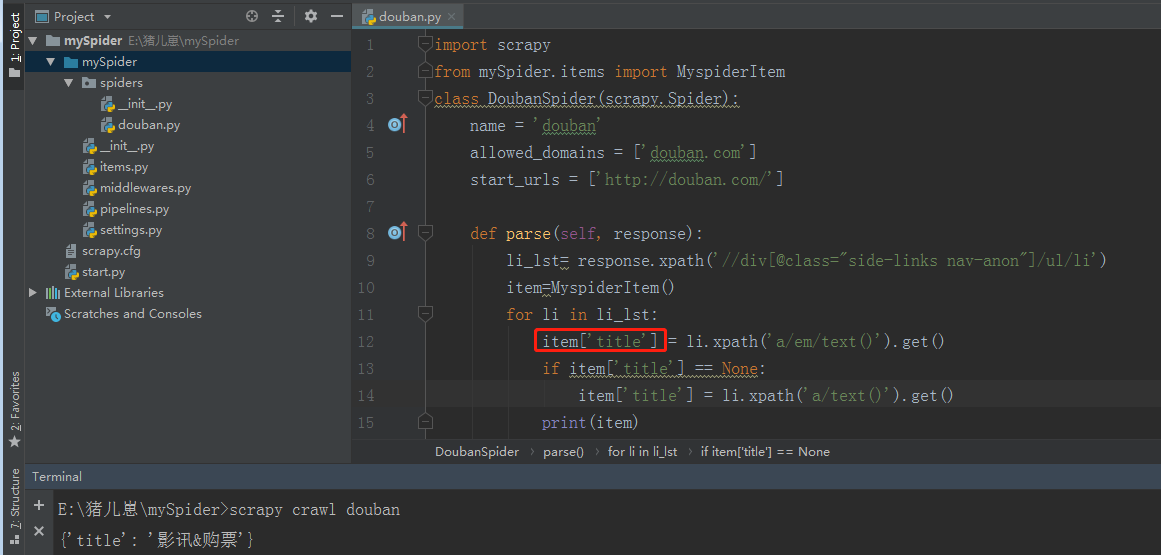
Task: Toggle the fold marker on line 11
Action: tap(425, 314)
